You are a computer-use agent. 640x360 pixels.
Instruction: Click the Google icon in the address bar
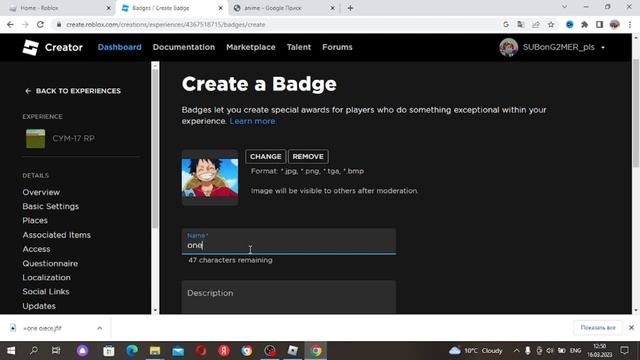point(506,24)
